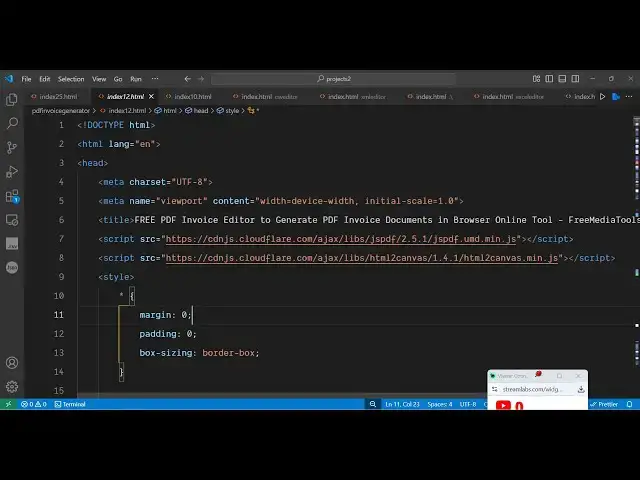Open html2canvas.min.js CDN link
Viewport: 640px width, 480px height.
pos(362,258)
